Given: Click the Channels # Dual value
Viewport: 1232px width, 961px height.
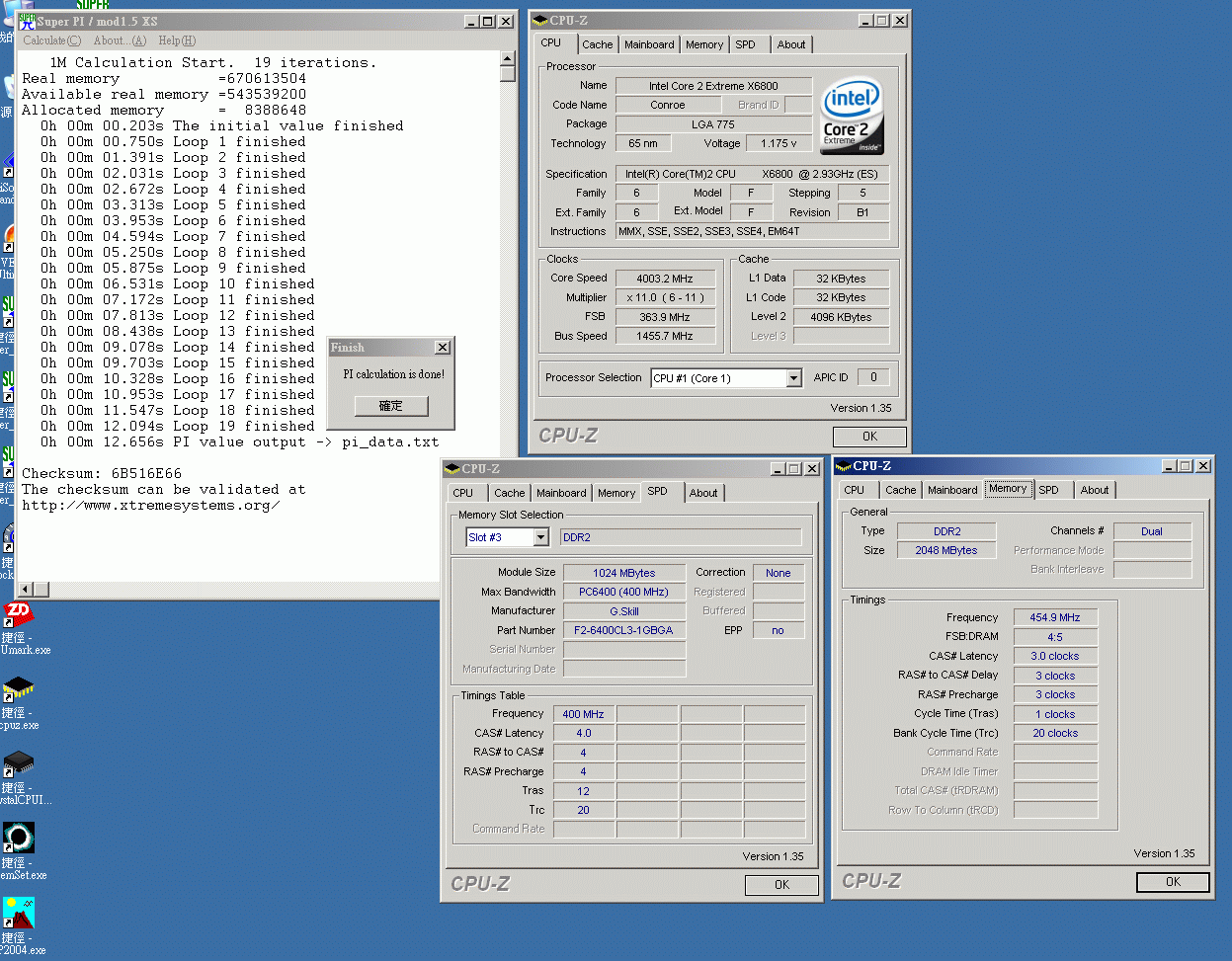Looking at the screenshot, I should click(x=1152, y=531).
